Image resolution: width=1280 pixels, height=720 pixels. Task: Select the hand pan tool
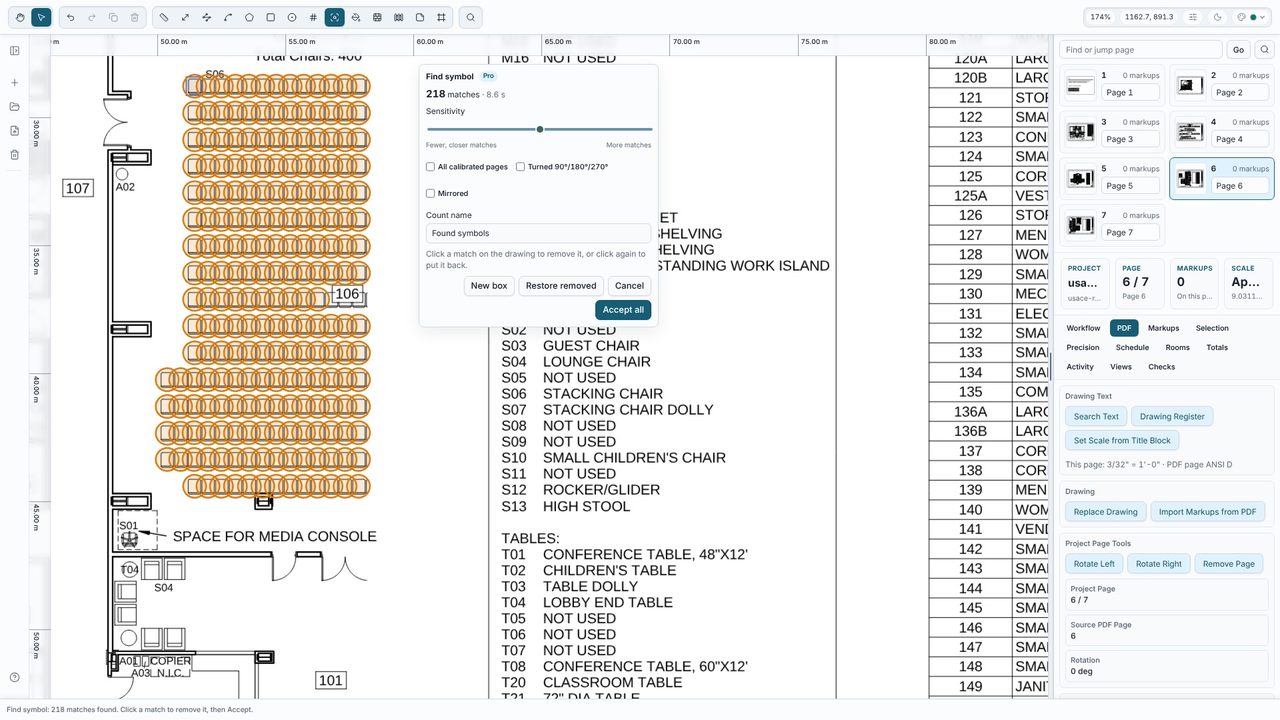click(x=20, y=17)
